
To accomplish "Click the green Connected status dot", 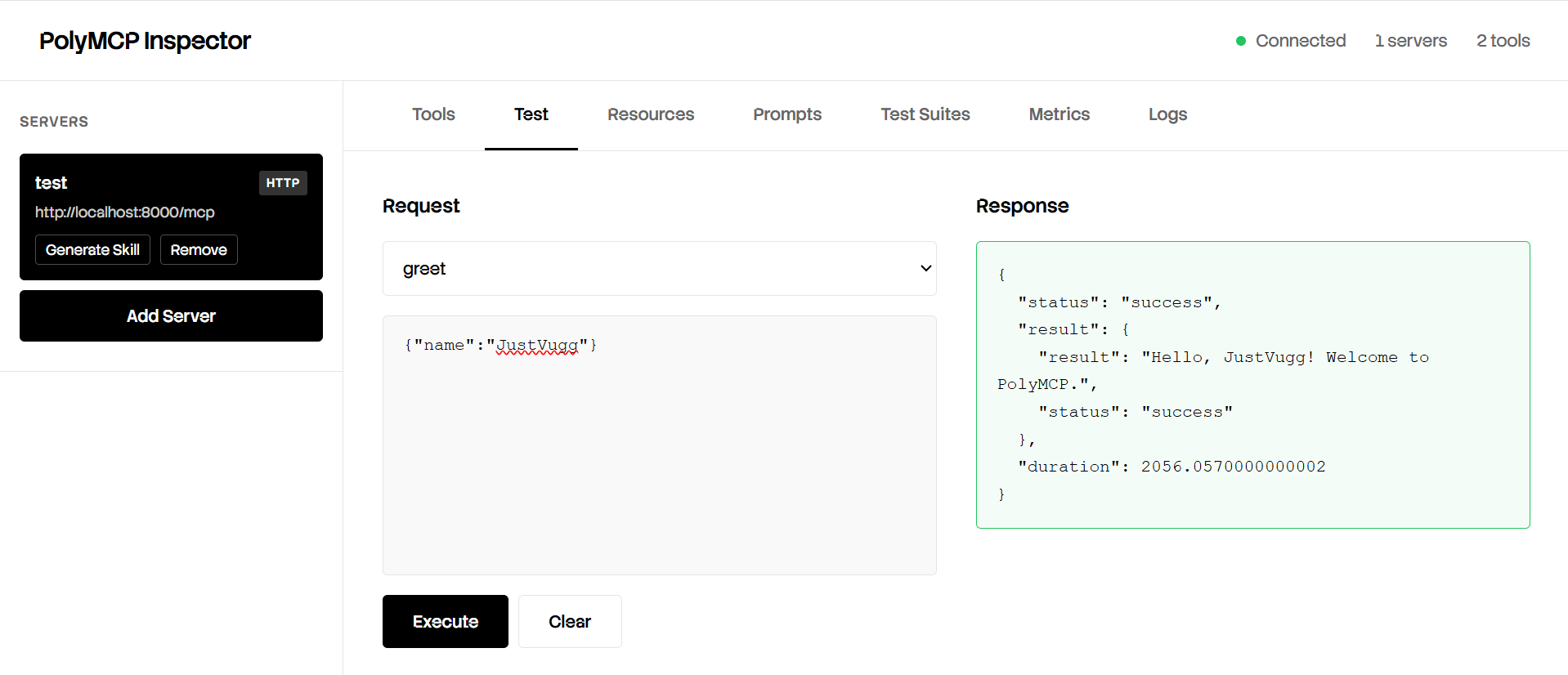I will (x=1240, y=41).
